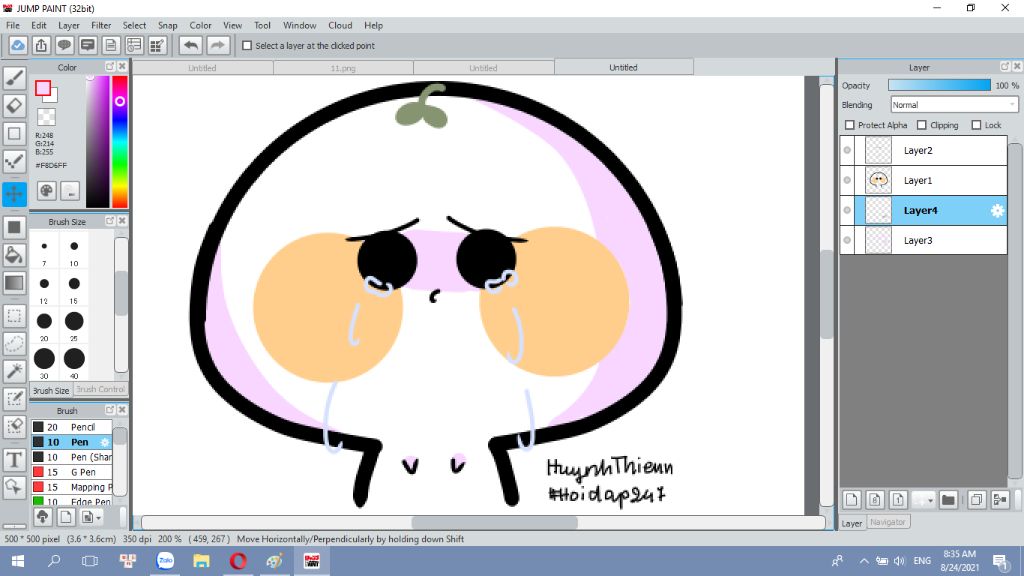Select the Eraser tool
The width and height of the screenshot is (1024, 576).
pos(14,106)
